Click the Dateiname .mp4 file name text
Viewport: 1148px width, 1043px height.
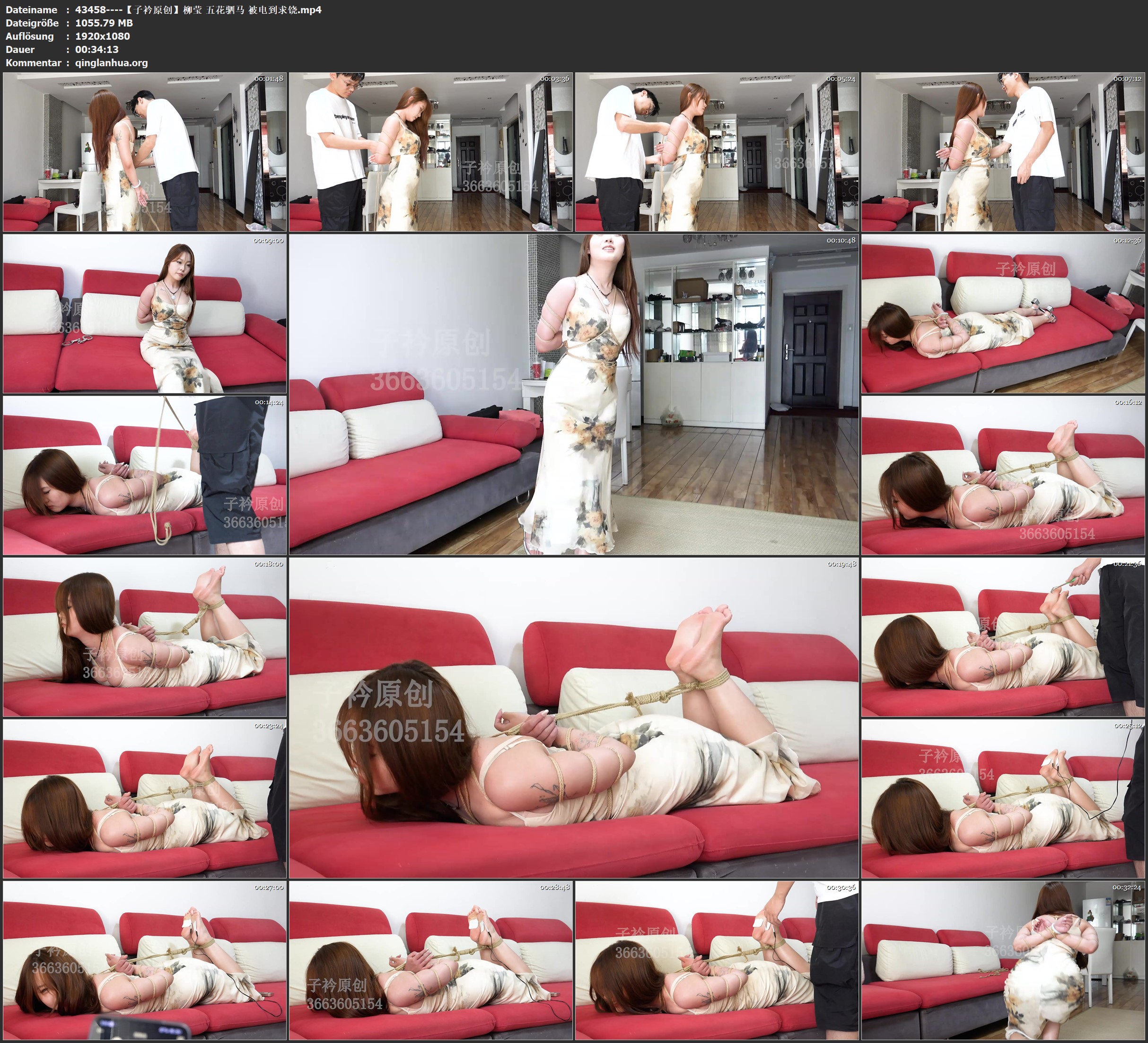coord(198,9)
